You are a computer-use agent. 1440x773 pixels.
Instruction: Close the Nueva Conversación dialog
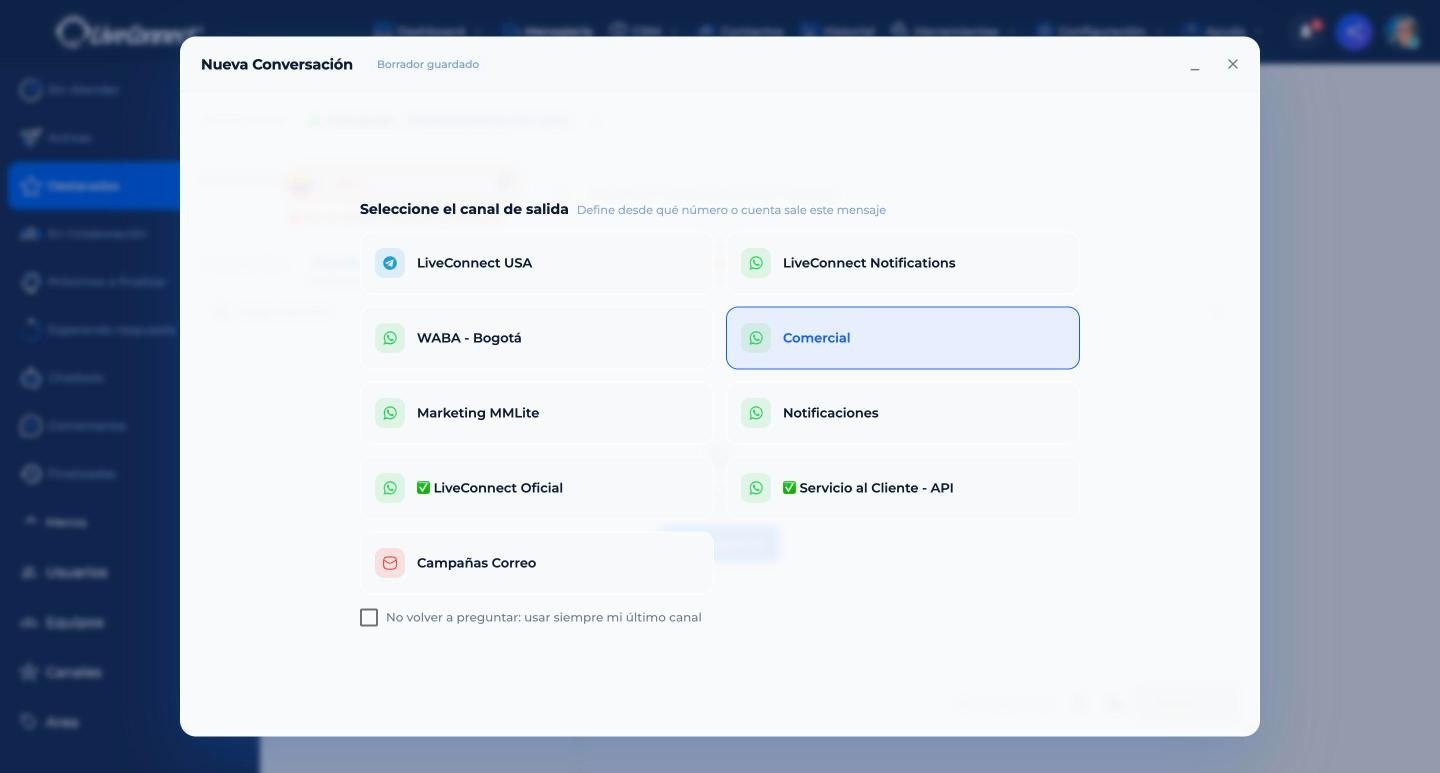click(1233, 64)
